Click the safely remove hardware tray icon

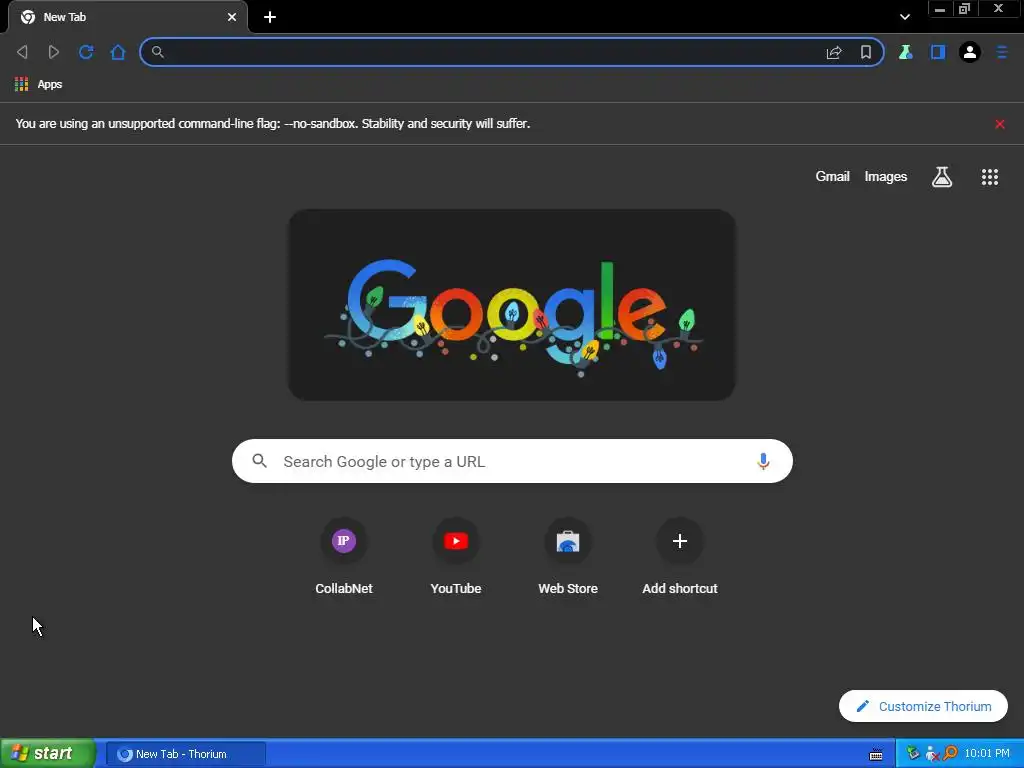click(x=912, y=754)
